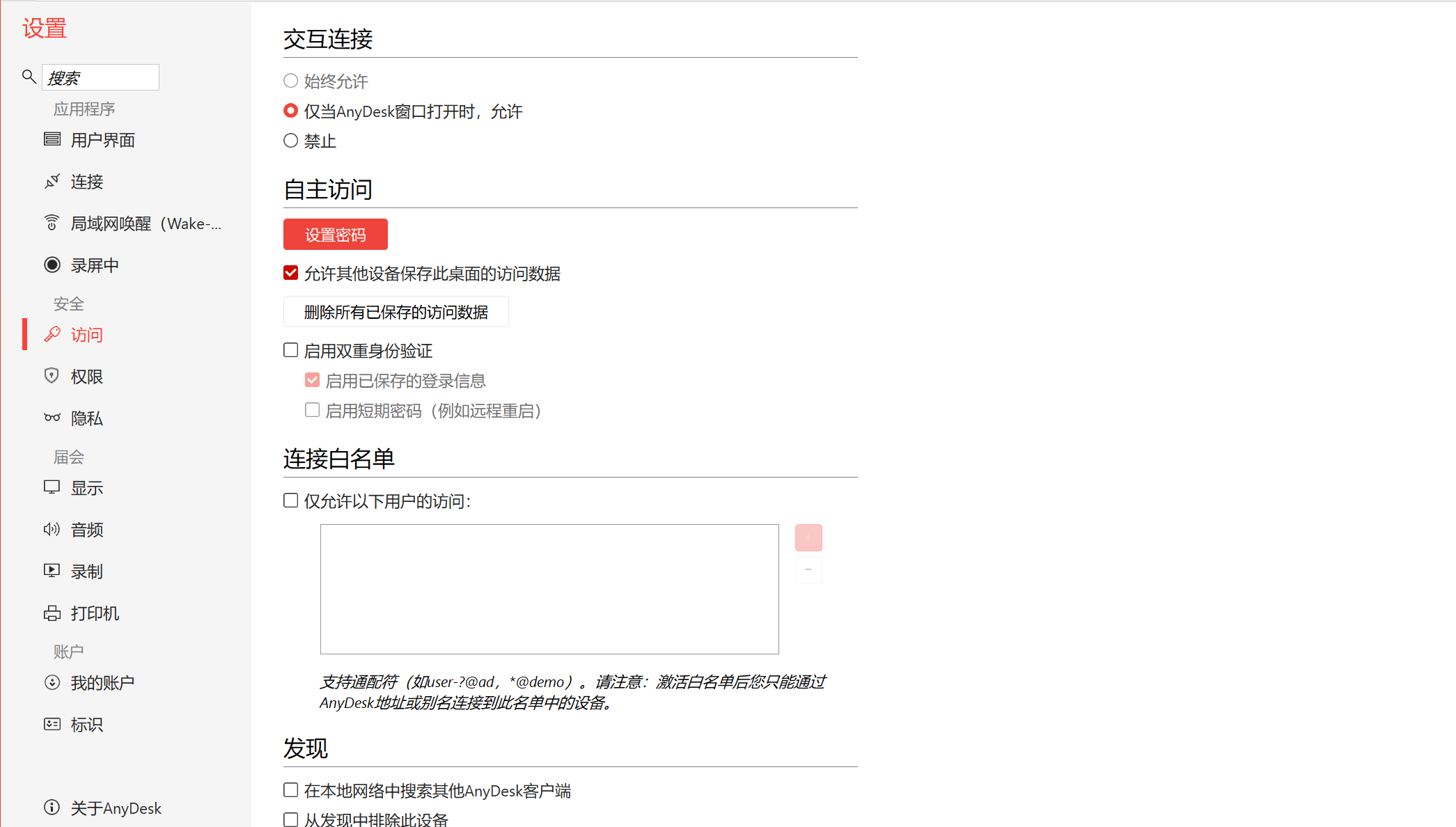
Task: Click the 设置 title heading
Action: click(x=45, y=29)
